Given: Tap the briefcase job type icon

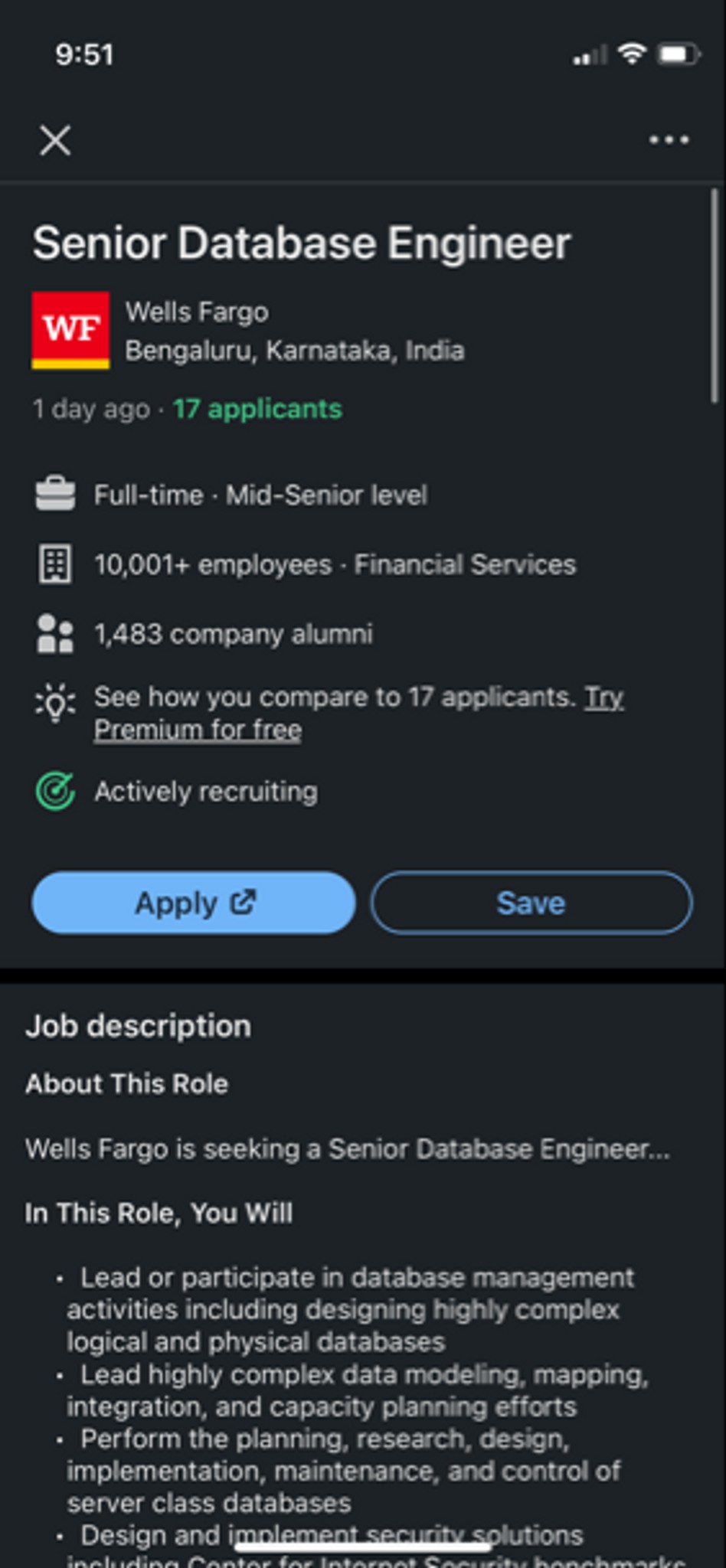Looking at the screenshot, I should coord(55,494).
